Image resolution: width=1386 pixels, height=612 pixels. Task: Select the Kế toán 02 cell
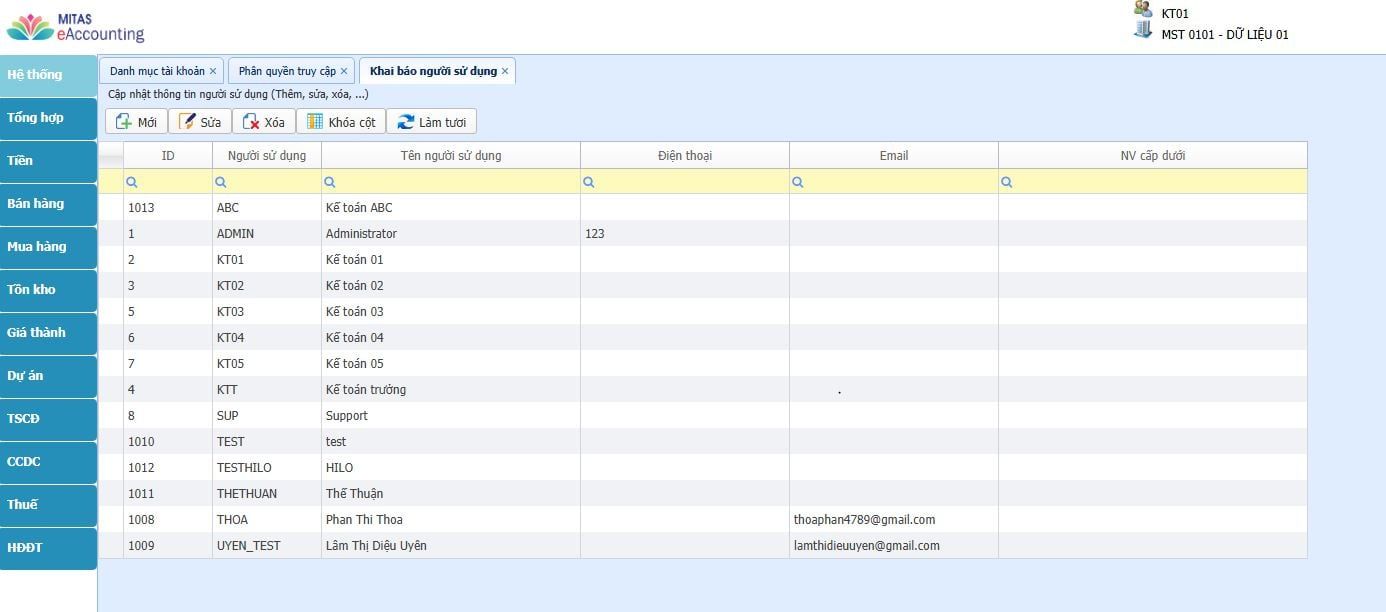[x=451, y=285]
